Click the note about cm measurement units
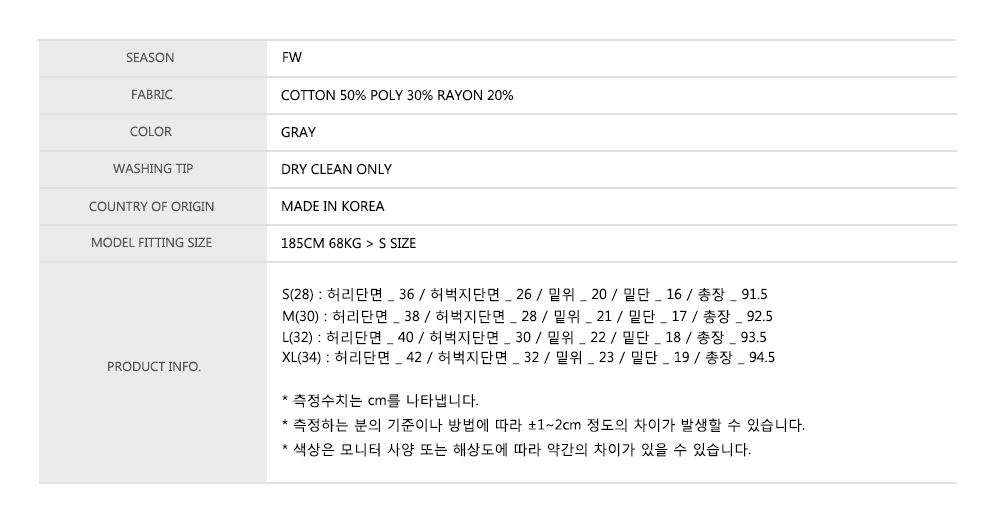The width and height of the screenshot is (1000, 527). coord(381,401)
